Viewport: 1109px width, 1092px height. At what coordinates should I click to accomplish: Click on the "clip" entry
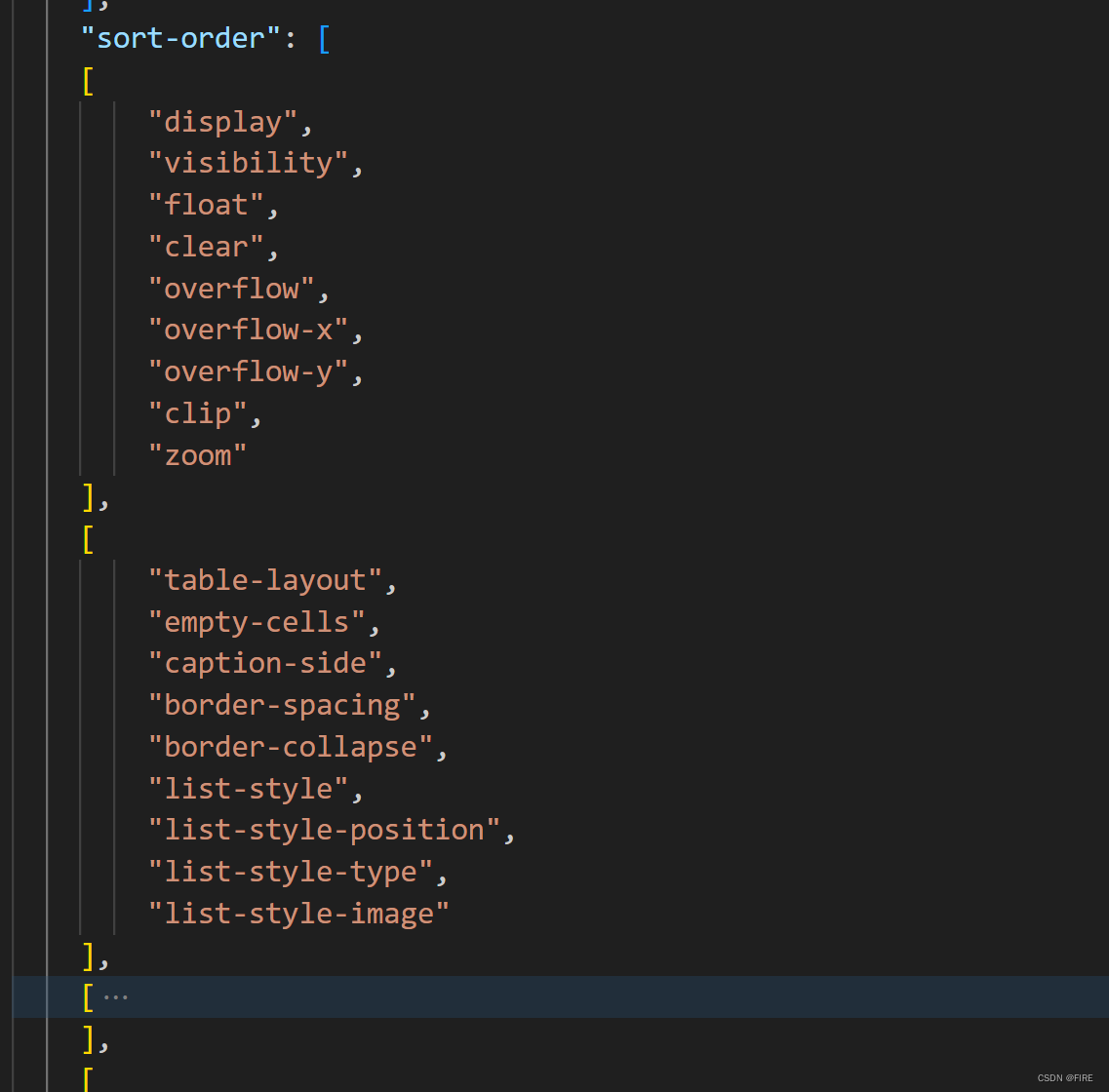(198, 413)
